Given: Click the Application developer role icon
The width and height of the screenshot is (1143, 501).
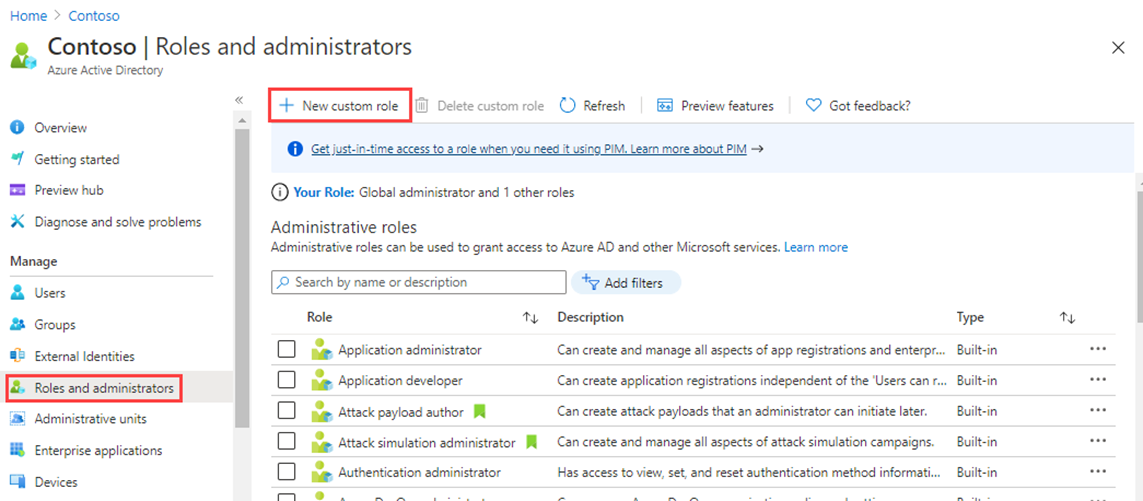Looking at the screenshot, I should [321, 381].
